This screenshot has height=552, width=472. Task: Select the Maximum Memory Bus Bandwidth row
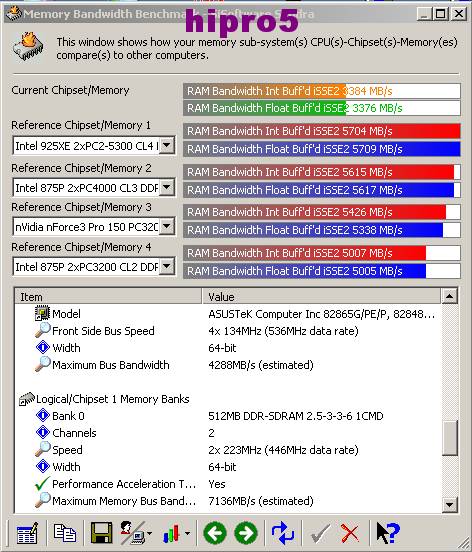pyautogui.click(x=228, y=501)
